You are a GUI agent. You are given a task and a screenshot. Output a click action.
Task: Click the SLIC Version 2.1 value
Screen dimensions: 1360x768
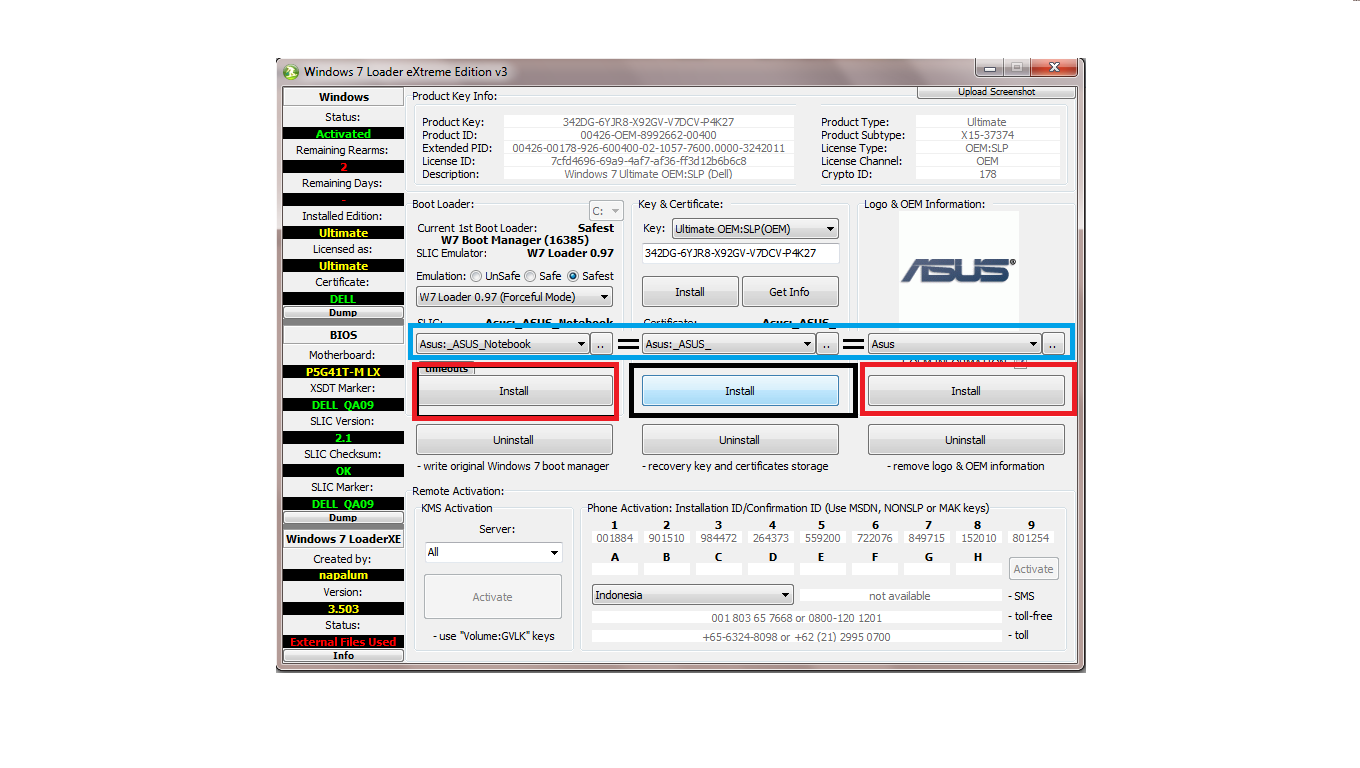coord(343,438)
